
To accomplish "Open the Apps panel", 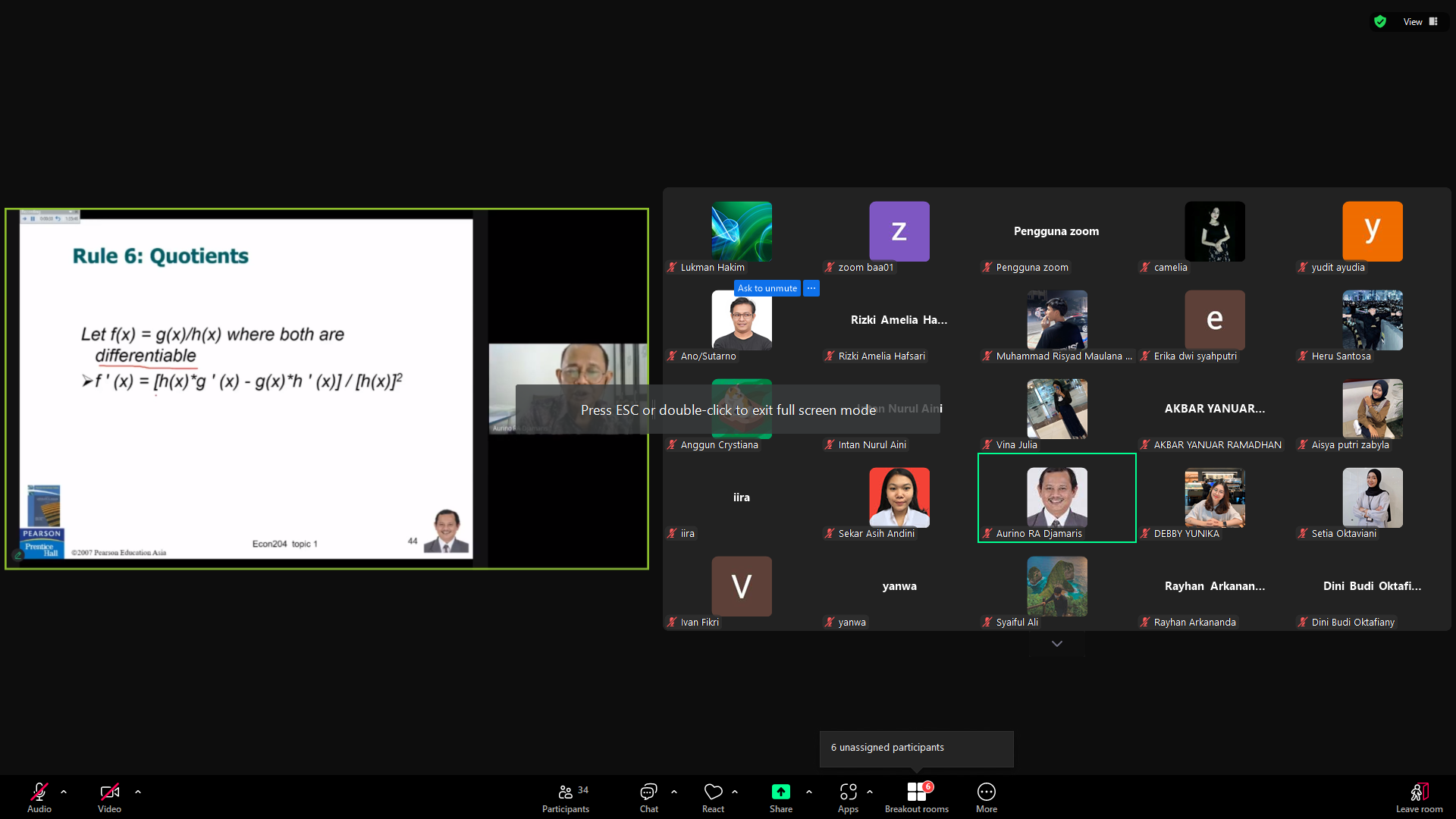I will pyautogui.click(x=848, y=797).
